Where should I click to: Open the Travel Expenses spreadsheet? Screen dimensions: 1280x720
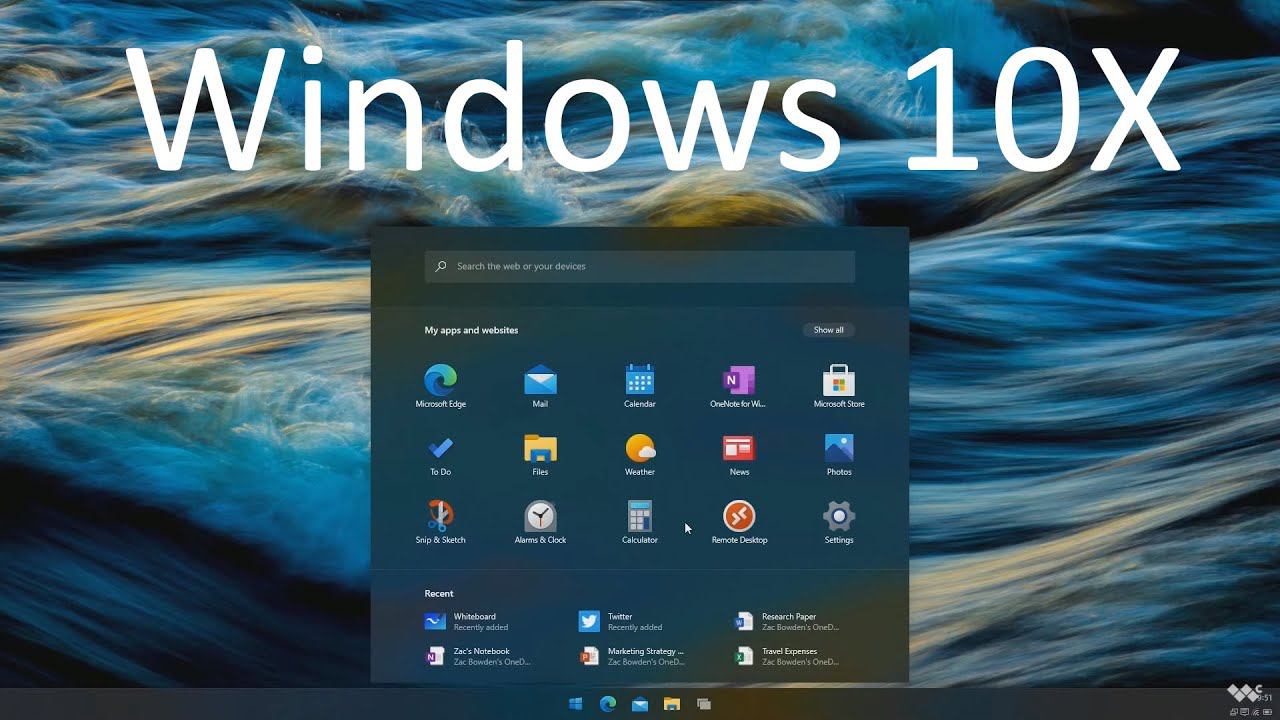click(786, 656)
